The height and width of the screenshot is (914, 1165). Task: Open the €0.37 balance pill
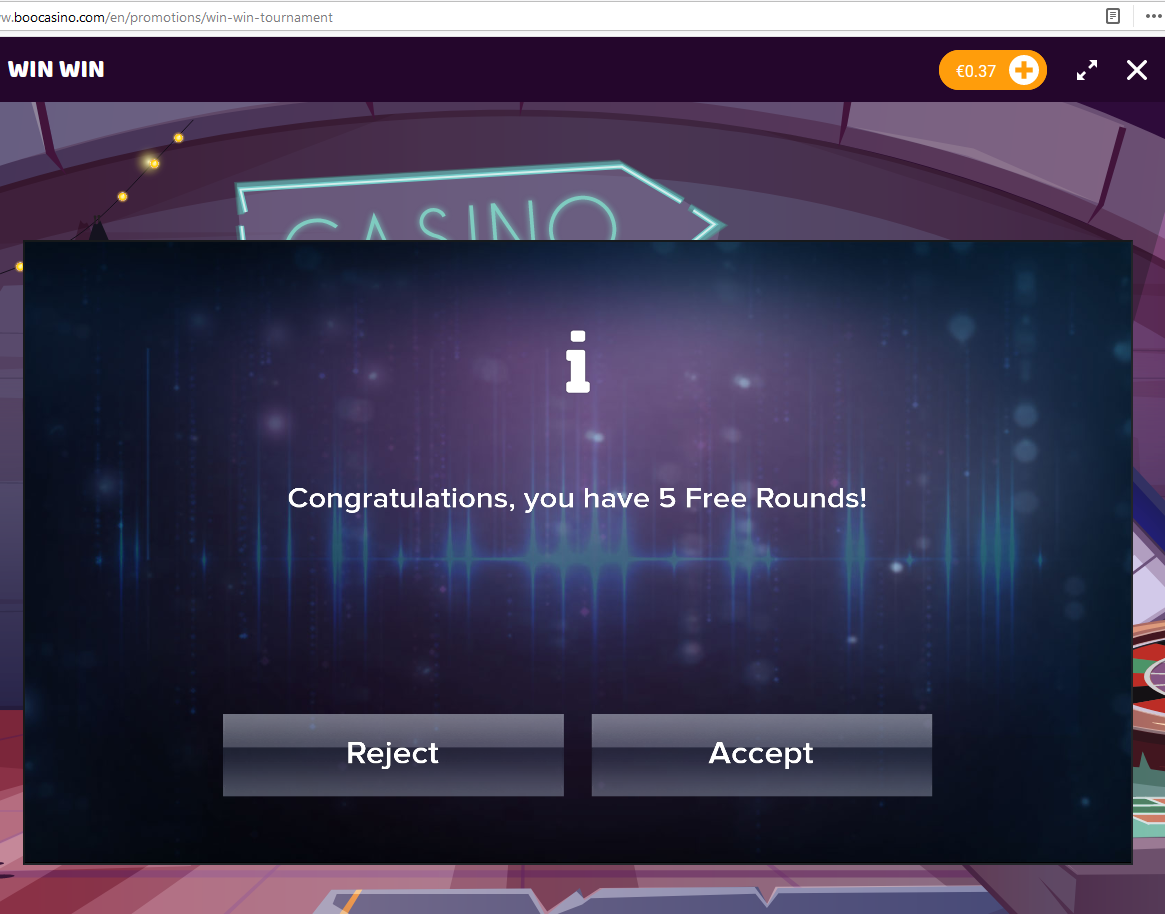(993, 71)
